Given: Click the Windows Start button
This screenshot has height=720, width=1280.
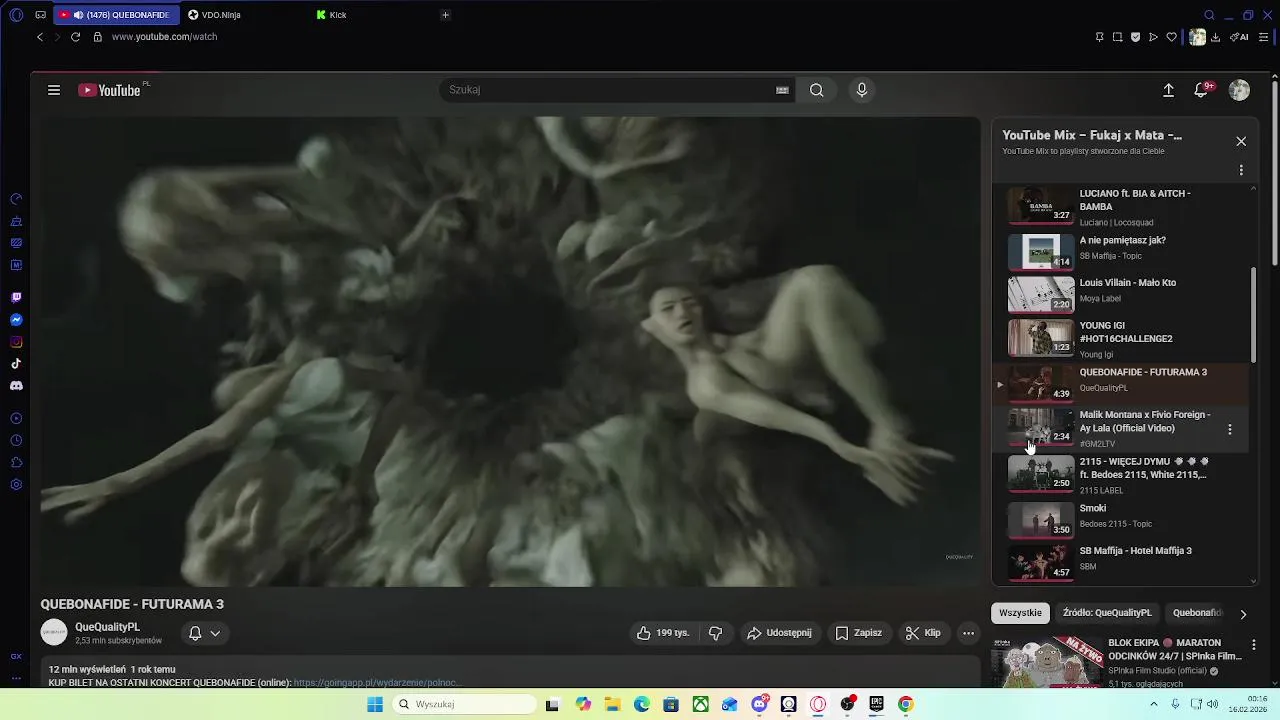Looking at the screenshot, I should point(375,704).
